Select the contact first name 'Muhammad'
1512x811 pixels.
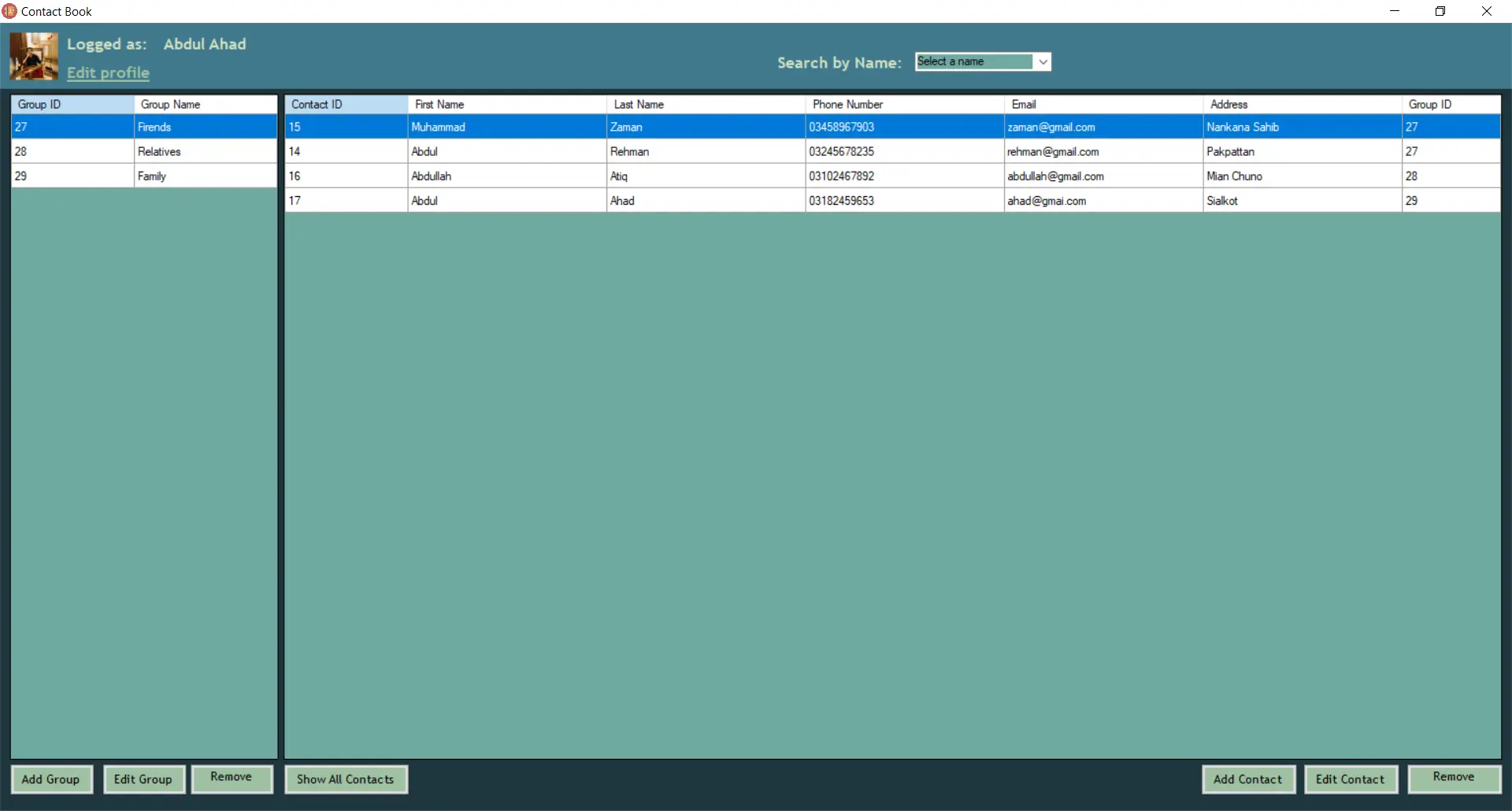[x=507, y=127]
